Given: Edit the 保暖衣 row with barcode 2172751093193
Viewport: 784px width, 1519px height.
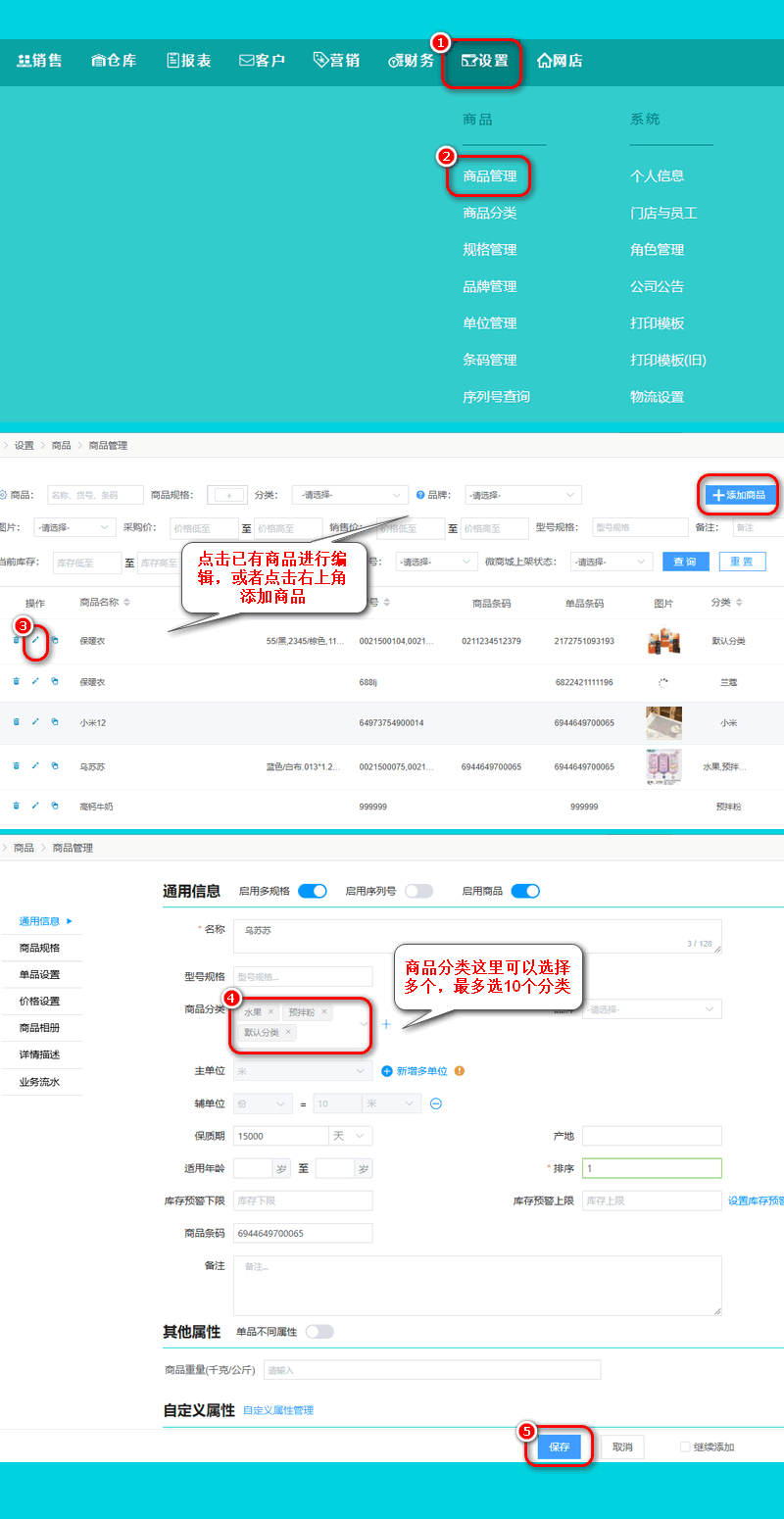Looking at the screenshot, I should (x=35, y=640).
